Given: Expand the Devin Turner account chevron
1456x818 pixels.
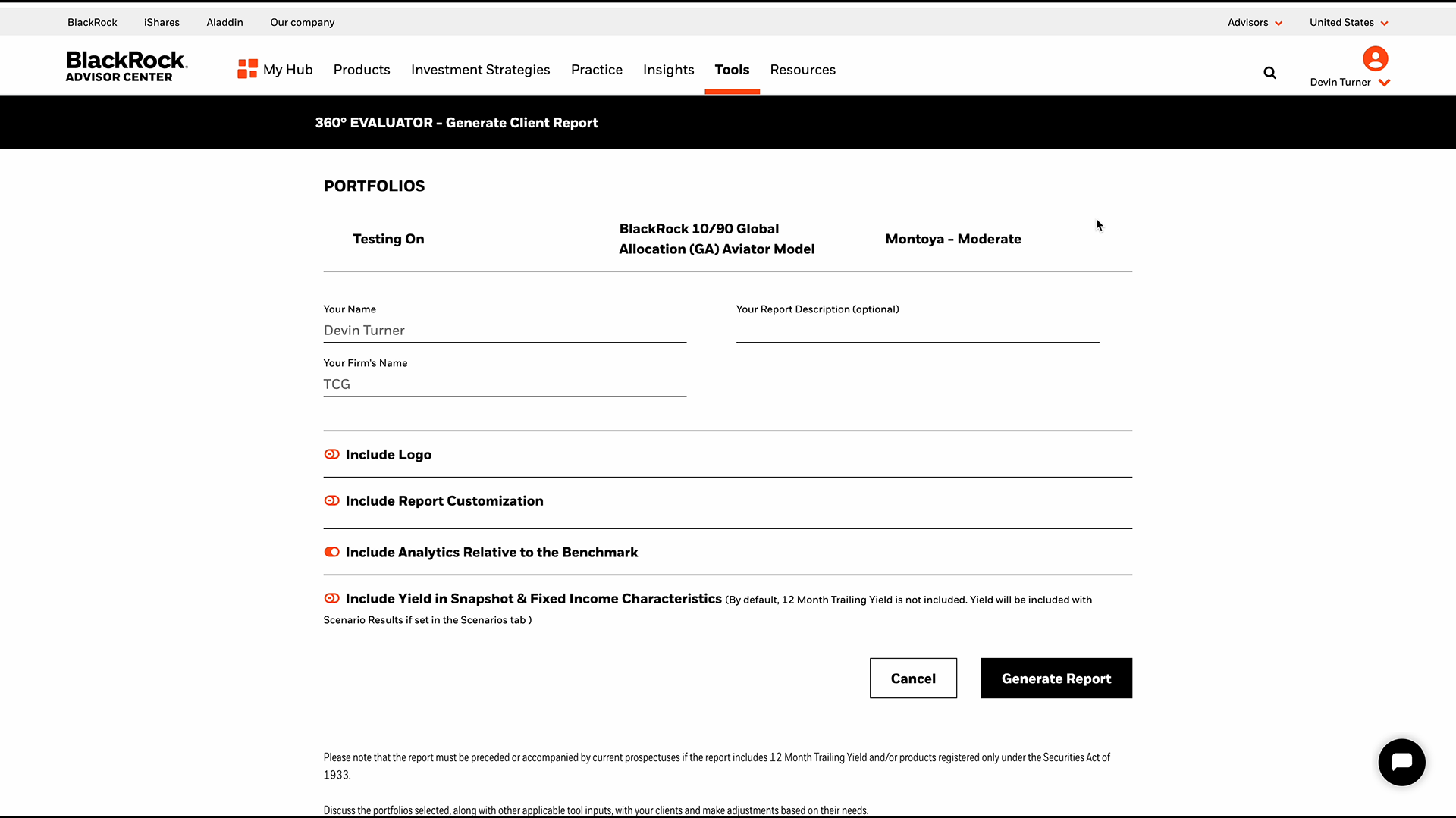Looking at the screenshot, I should coord(1384,83).
